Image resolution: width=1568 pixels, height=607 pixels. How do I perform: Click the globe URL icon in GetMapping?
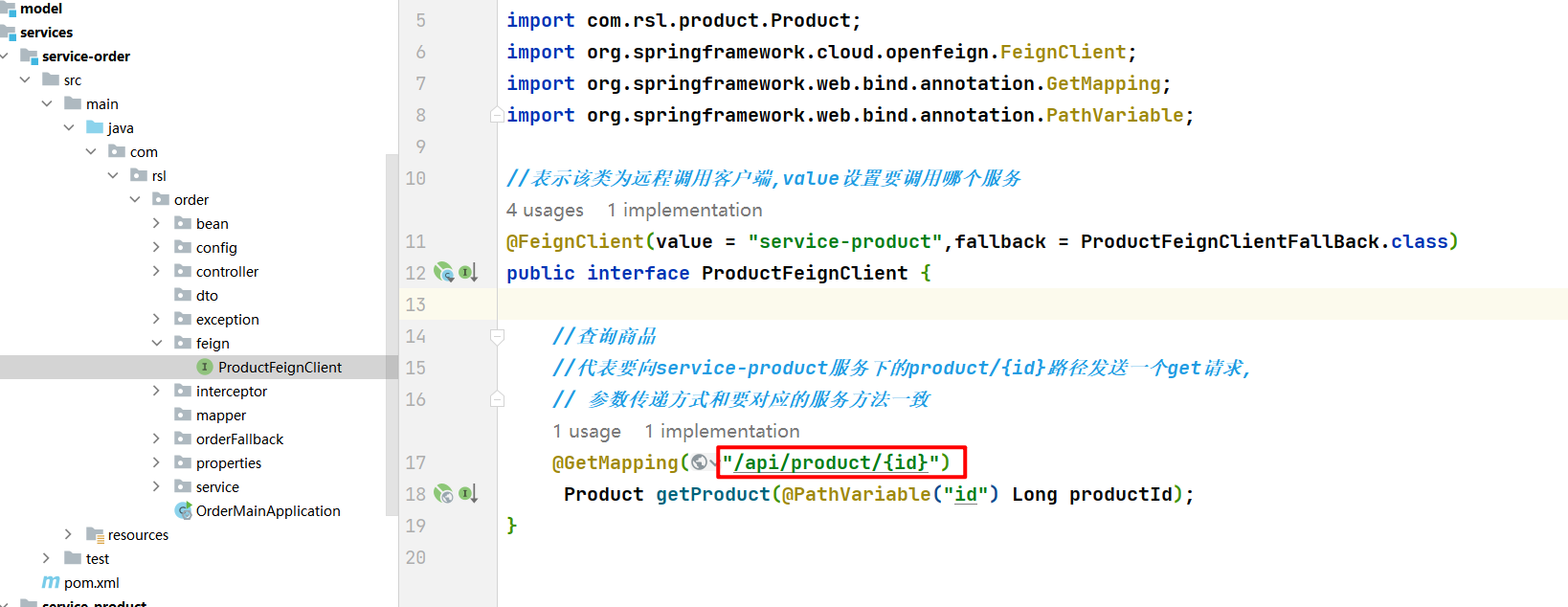tap(700, 462)
